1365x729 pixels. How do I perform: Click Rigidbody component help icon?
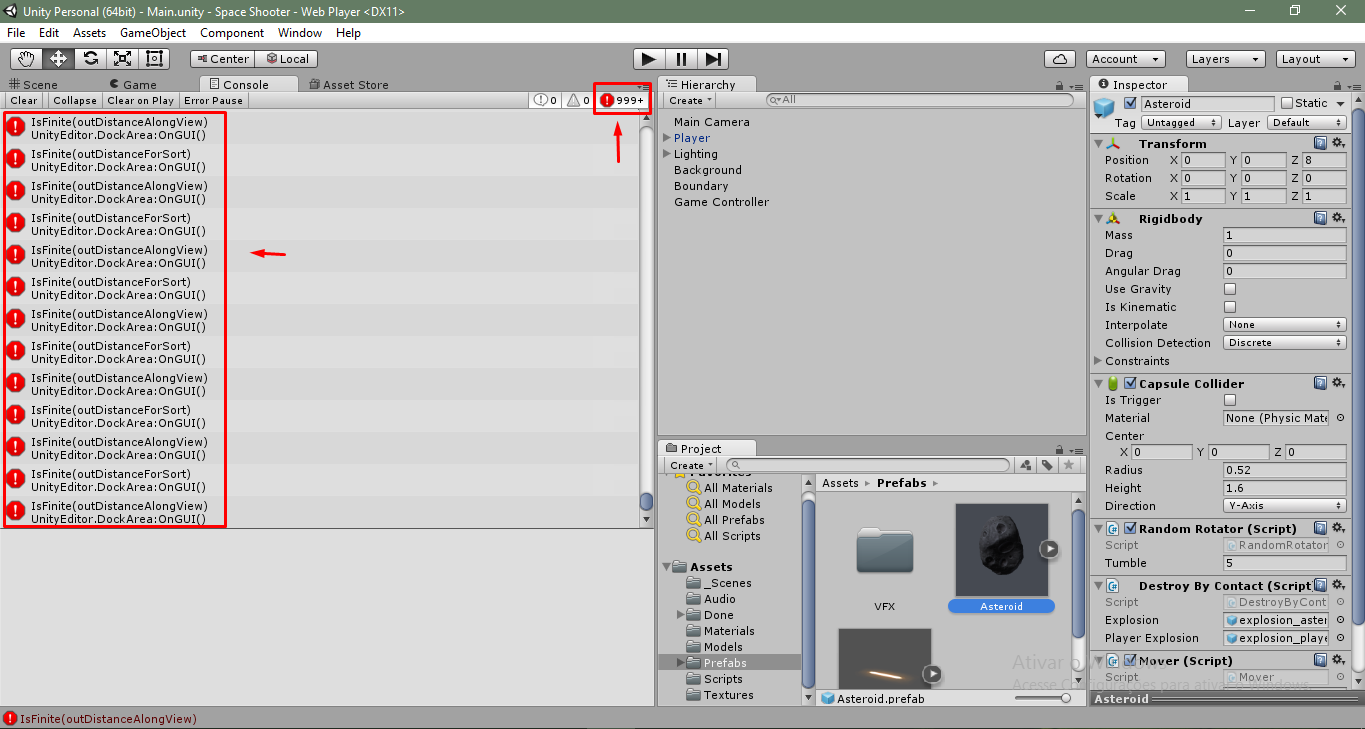click(x=1321, y=219)
